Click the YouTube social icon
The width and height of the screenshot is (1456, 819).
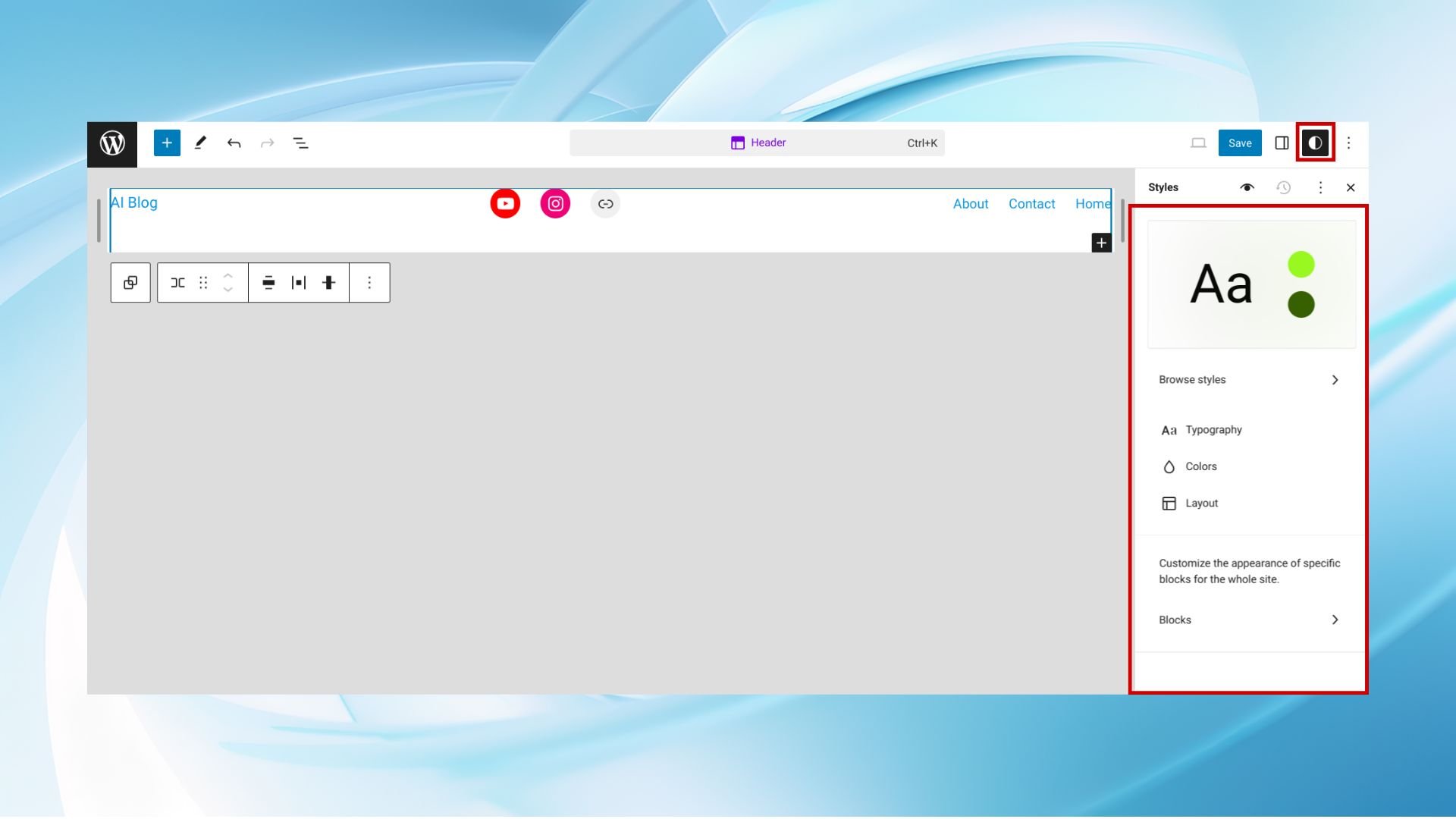(505, 204)
